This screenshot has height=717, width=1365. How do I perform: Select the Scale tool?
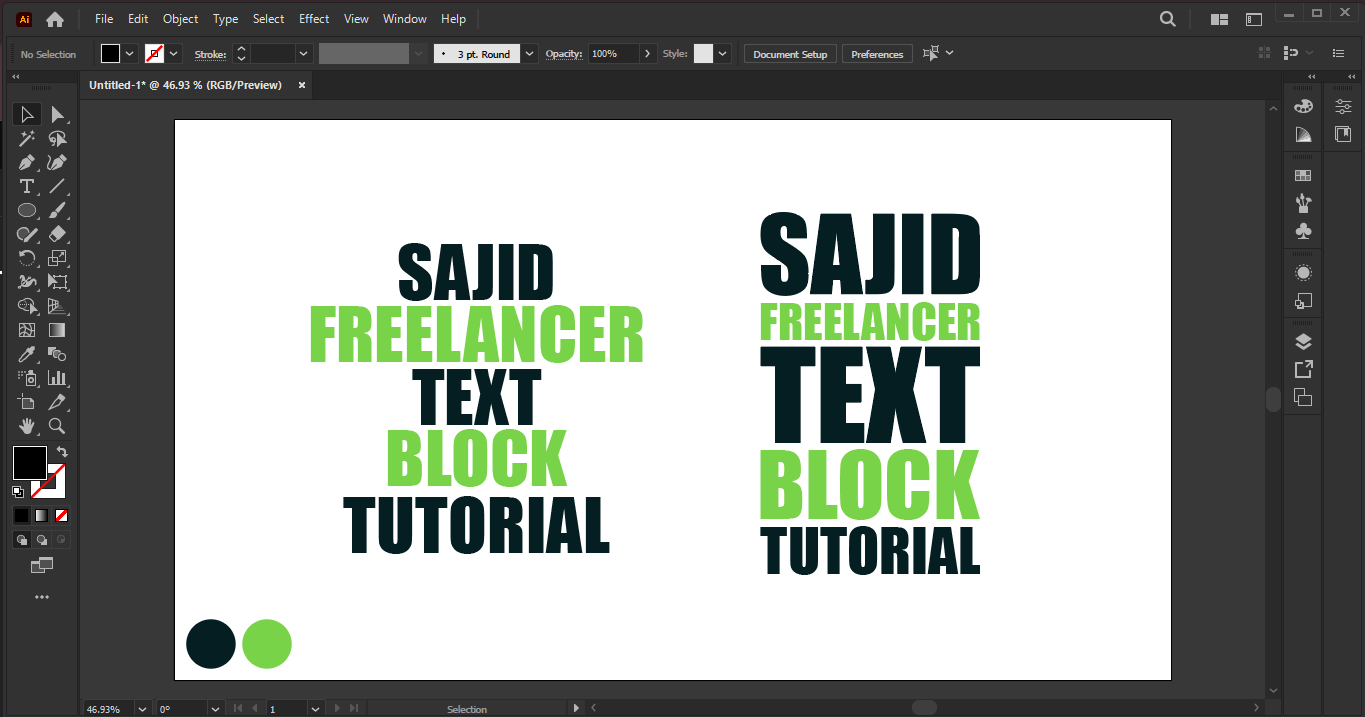pos(57,258)
